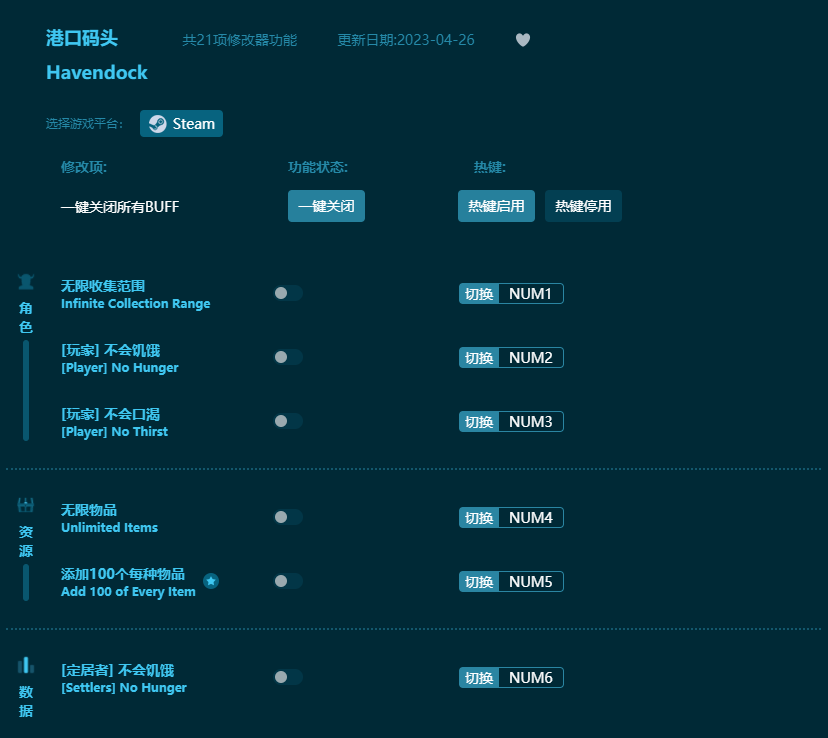The image size is (828, 738).
Task: Turn on Unlimited Items switch
Action: pos(288,517)
